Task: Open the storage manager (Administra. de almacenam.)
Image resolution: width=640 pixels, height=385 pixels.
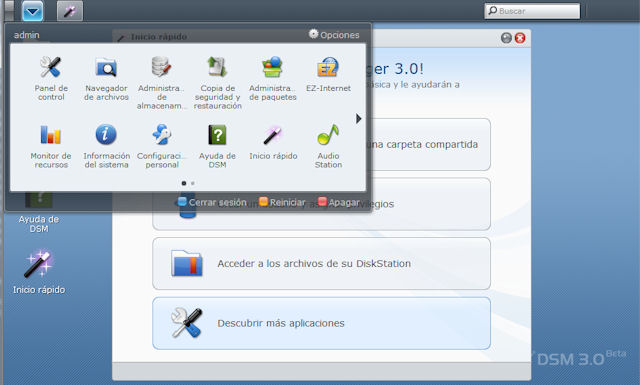Action: pyautogui.click(x=162, y=83)
